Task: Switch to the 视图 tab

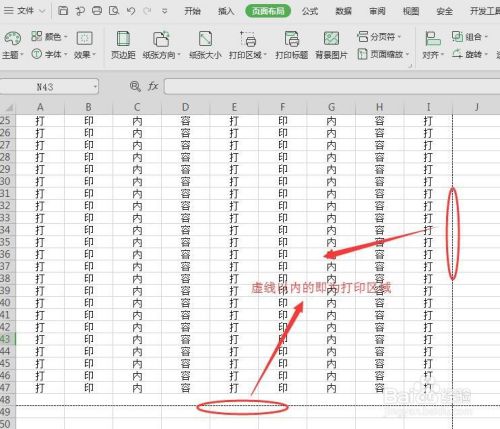Action: click(411, 11)
